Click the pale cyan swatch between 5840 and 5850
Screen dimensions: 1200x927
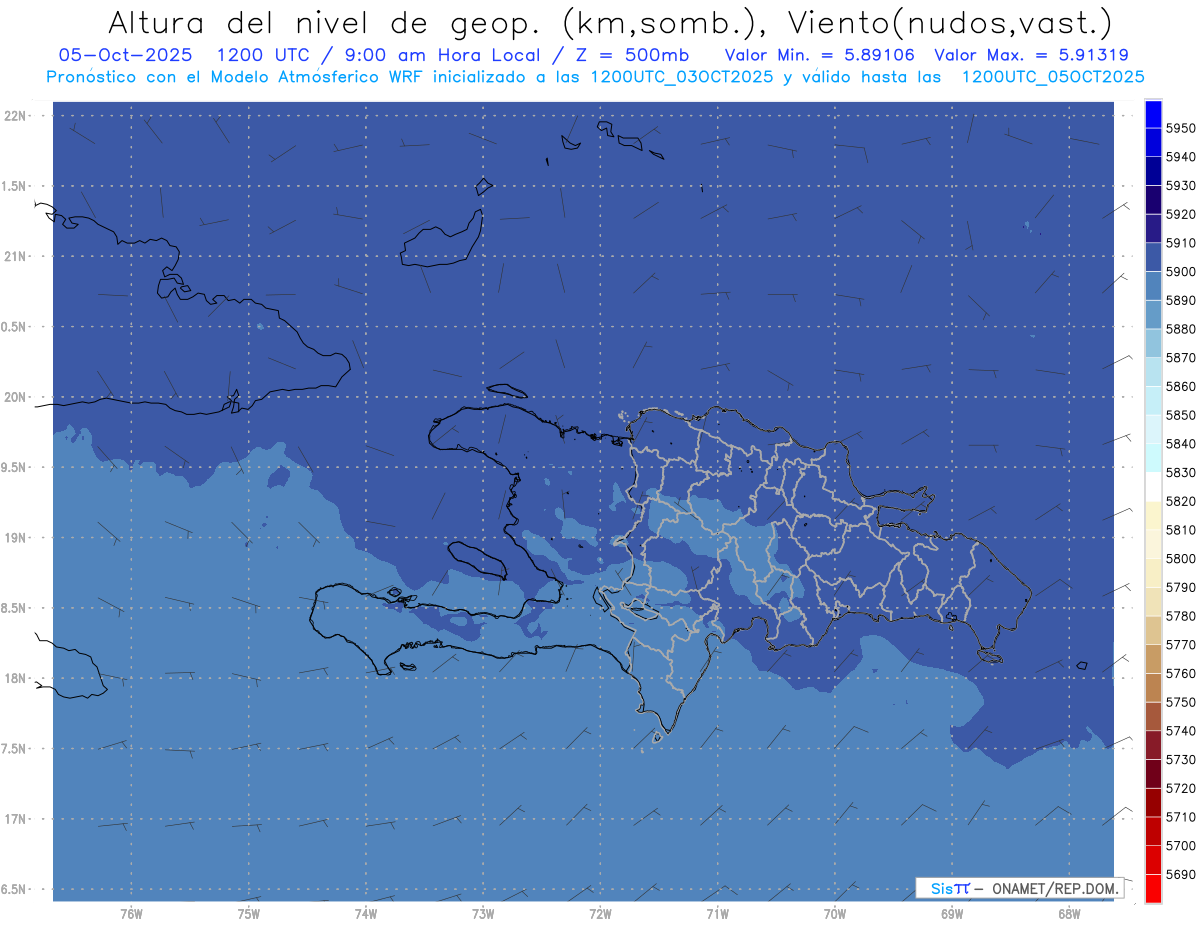(1153, 429)
